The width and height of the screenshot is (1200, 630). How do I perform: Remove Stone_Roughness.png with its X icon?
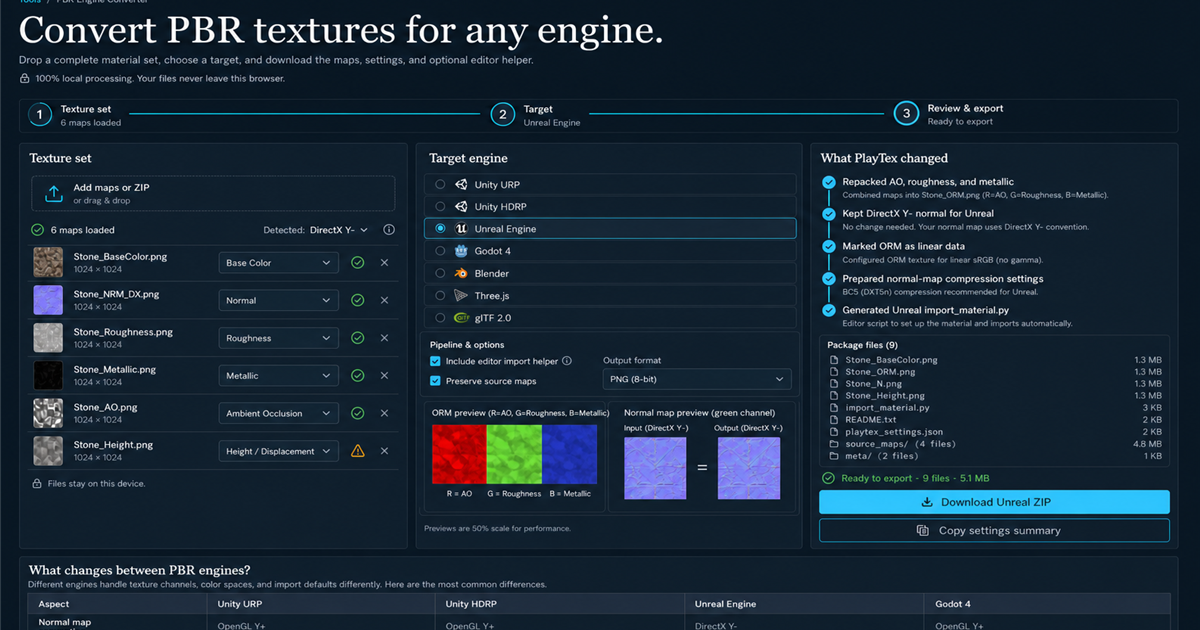point(384,338)
